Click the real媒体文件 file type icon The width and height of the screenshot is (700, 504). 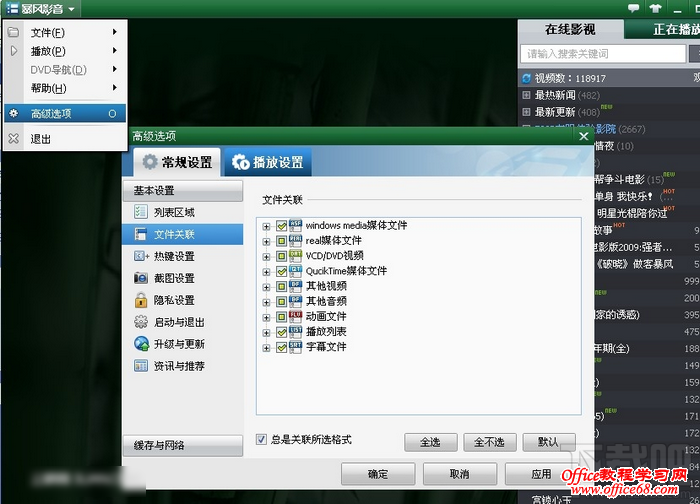[x=296, y=241]
